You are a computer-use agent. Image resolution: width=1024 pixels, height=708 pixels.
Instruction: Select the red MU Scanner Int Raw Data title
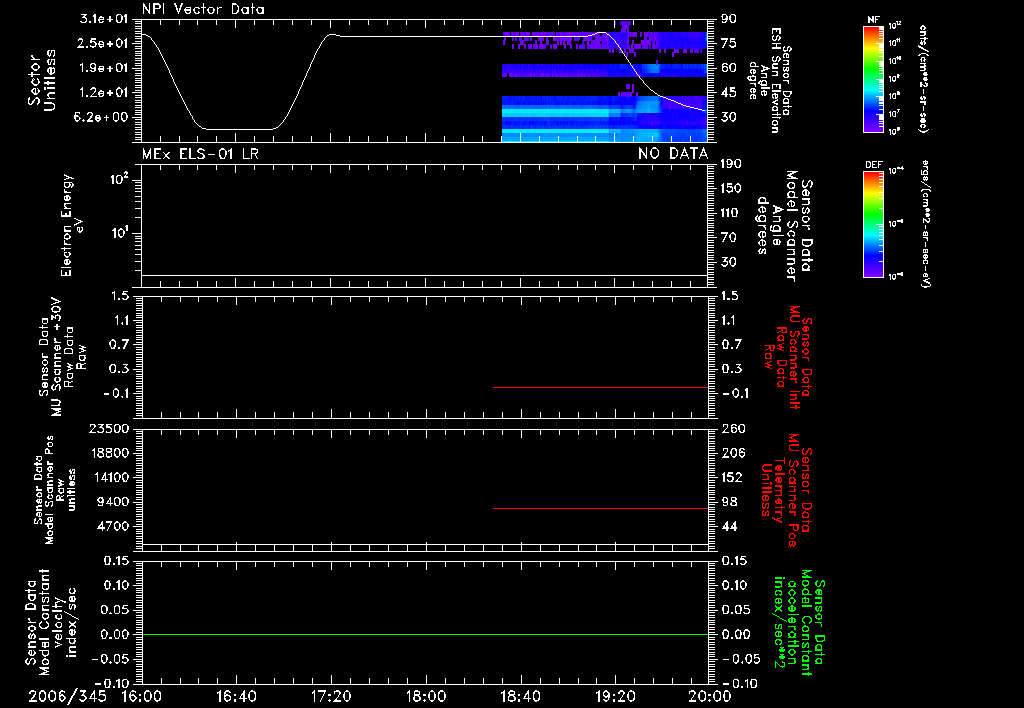788,357
